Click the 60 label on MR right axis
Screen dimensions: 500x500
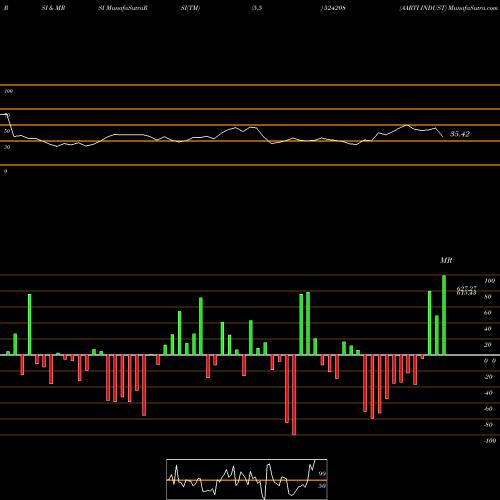(x=487, y=313)
